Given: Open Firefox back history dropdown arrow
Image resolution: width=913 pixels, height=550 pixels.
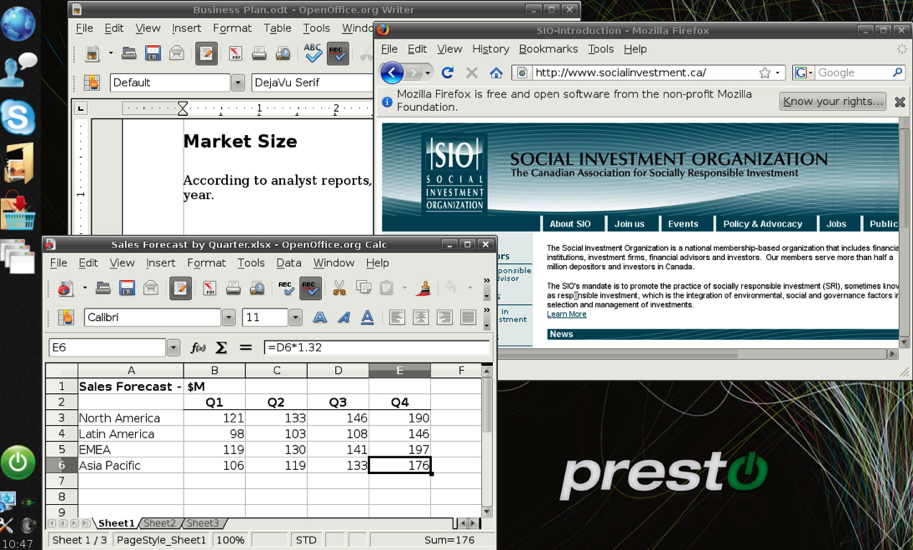Looking at the screenshot, I should (428, 73).
